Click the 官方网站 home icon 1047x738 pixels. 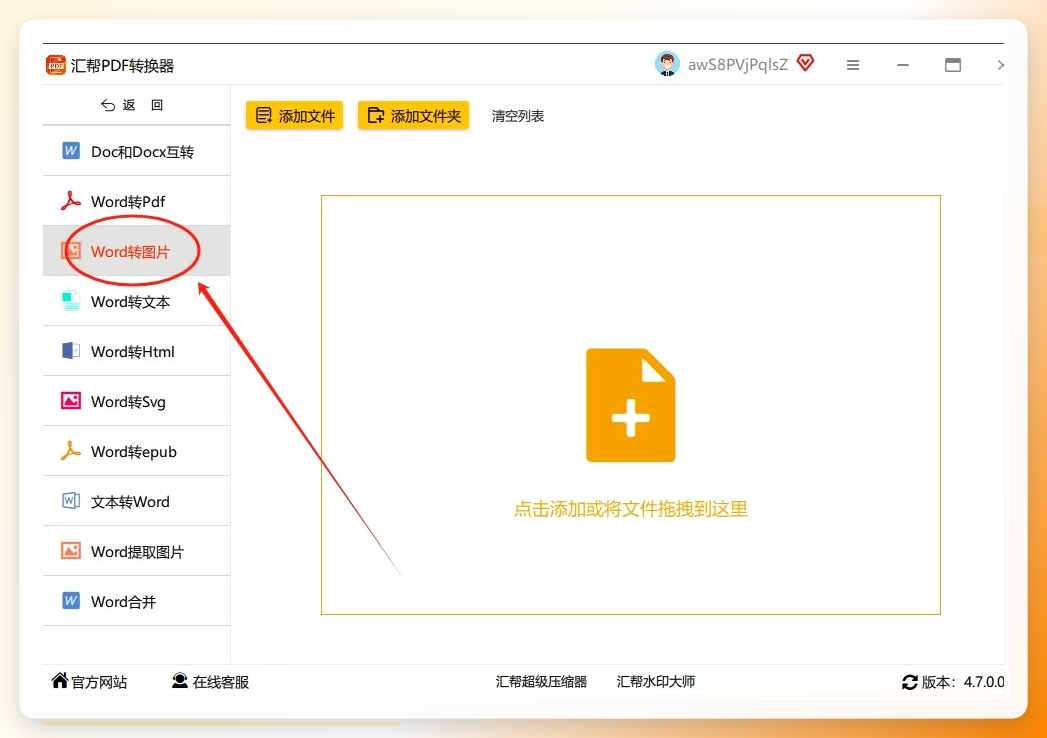pos(59,681)
